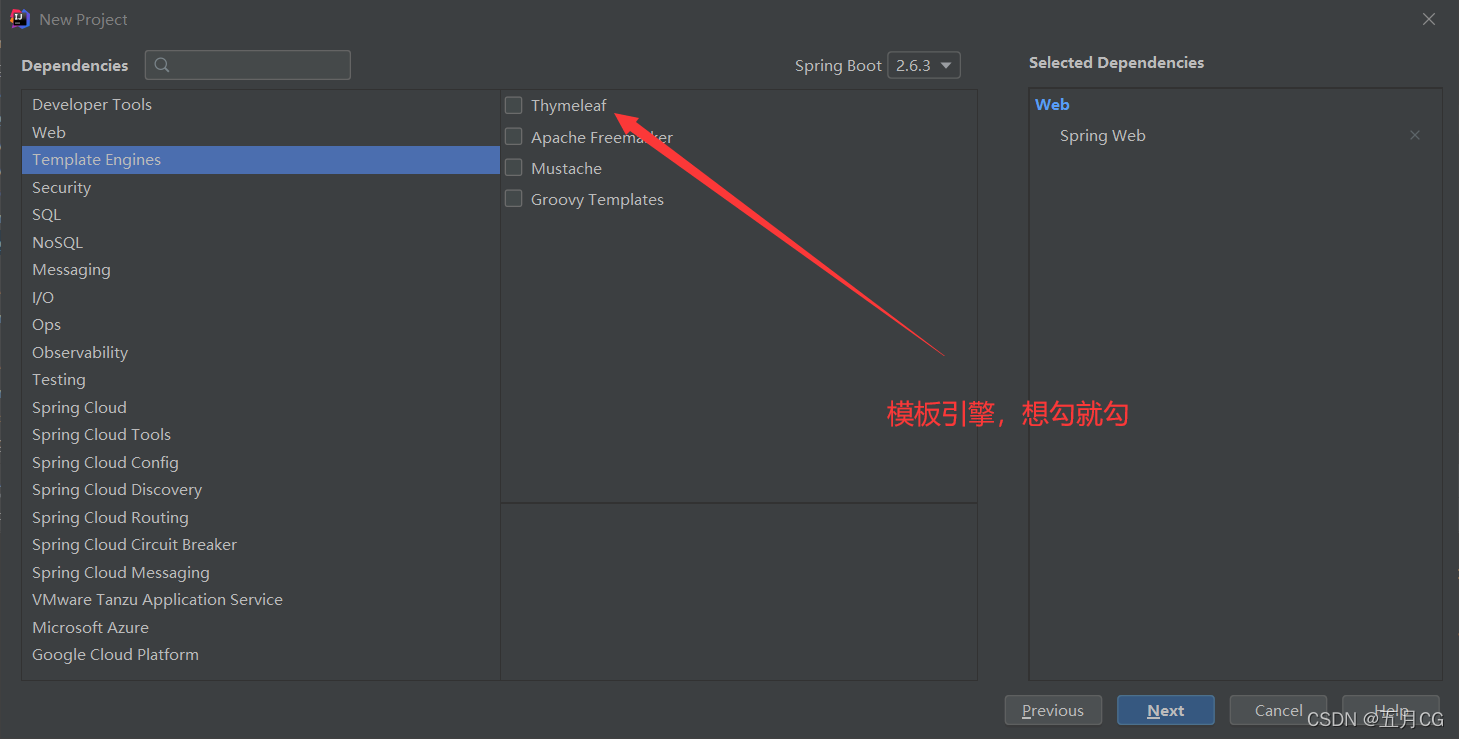Screen dimensions: 1459x739
Task: Cancel the New Project wizard
Action: [1278, 710]
